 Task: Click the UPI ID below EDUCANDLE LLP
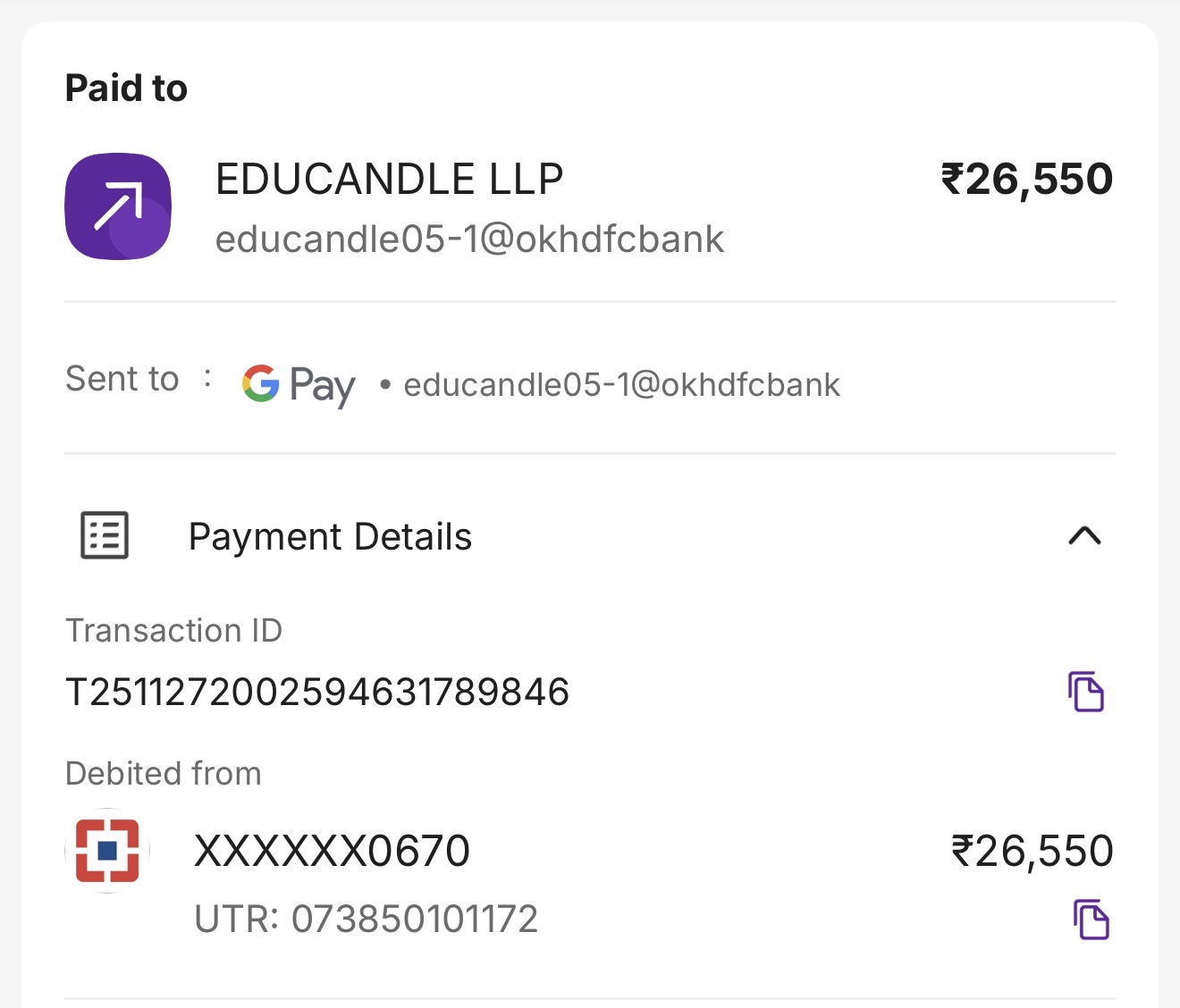click(469, 239)
